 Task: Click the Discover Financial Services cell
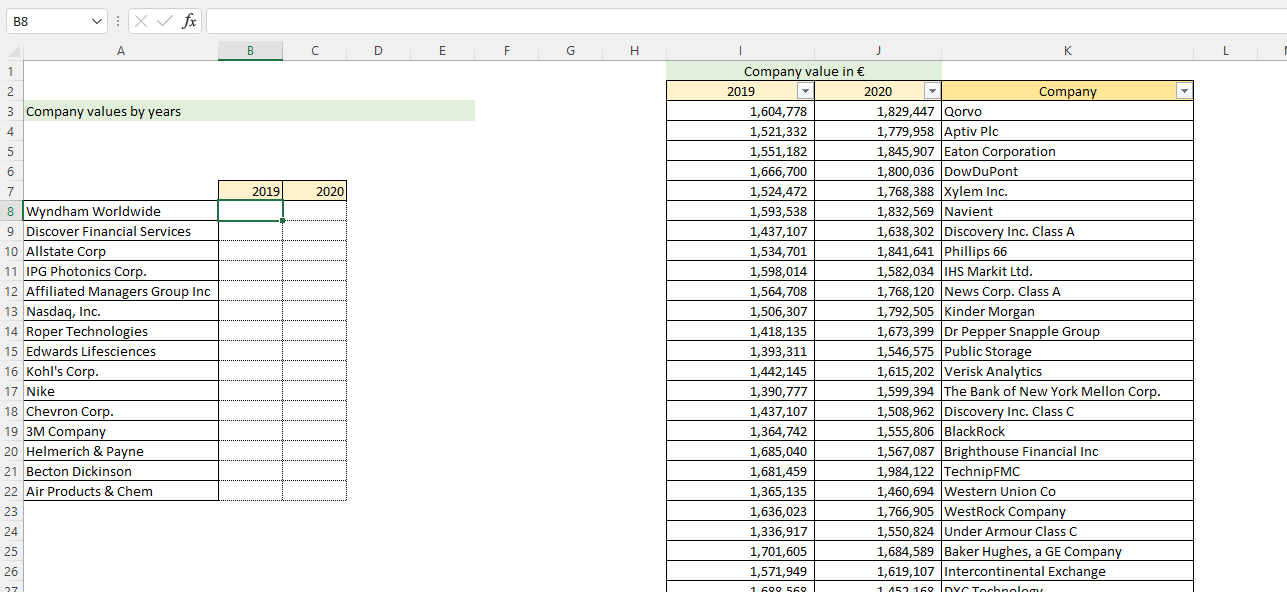click(121, 231)
